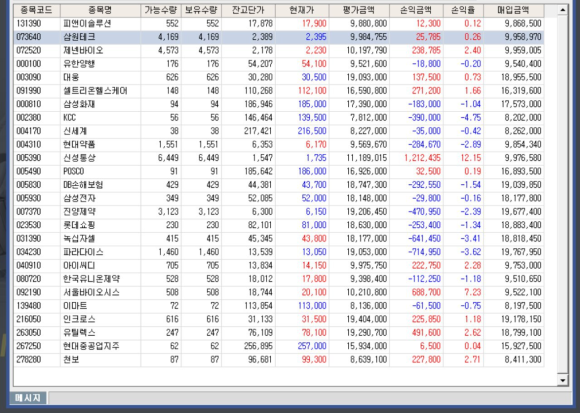This screenshot has height=413, width=580.
Task: Click valuation amount 7,812,000
Action: (x=369, y=118)
